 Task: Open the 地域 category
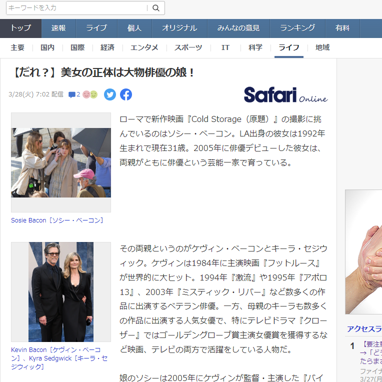click(x=322, y=48)
